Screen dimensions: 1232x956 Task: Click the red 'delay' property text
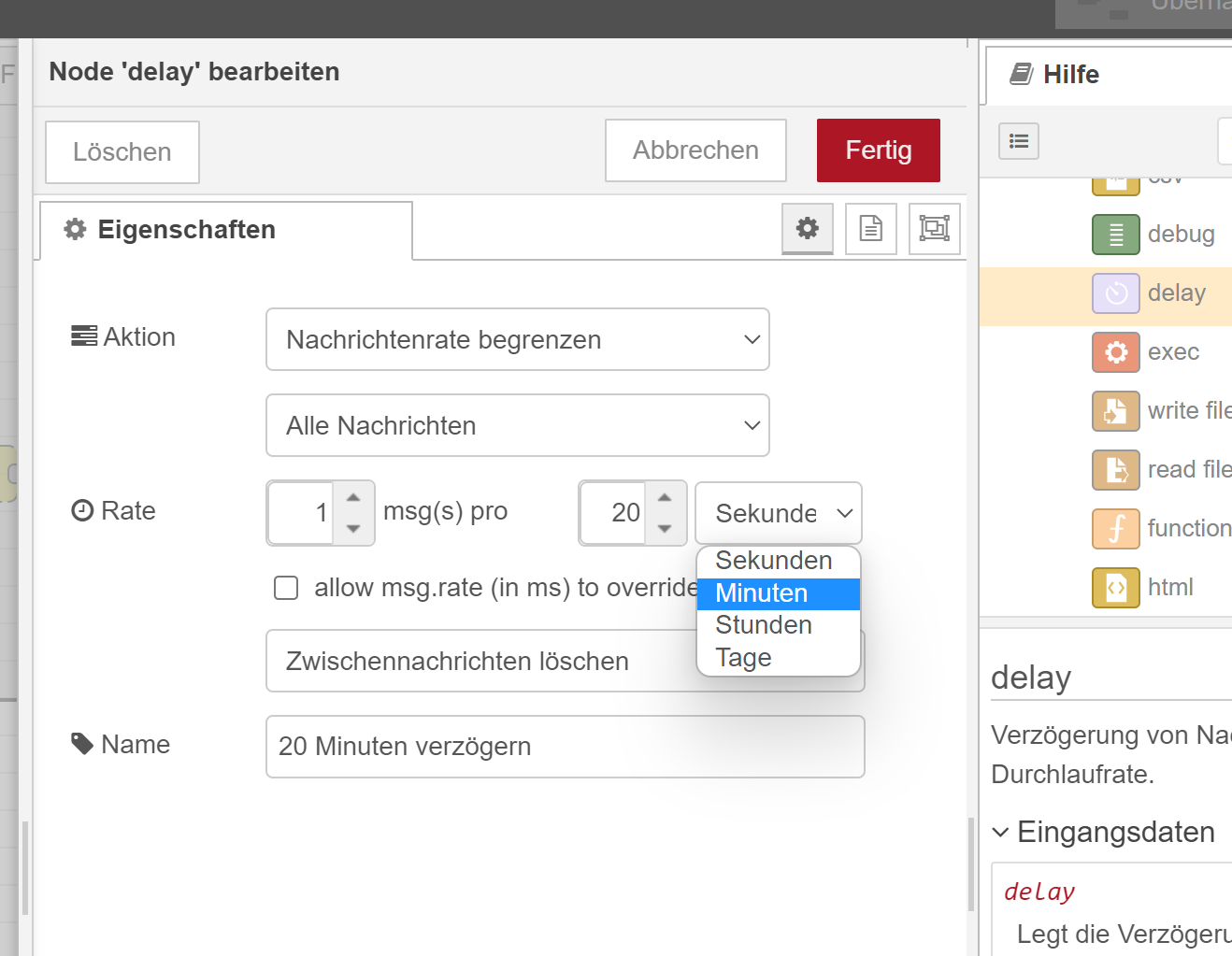(x=1039, y=892)
